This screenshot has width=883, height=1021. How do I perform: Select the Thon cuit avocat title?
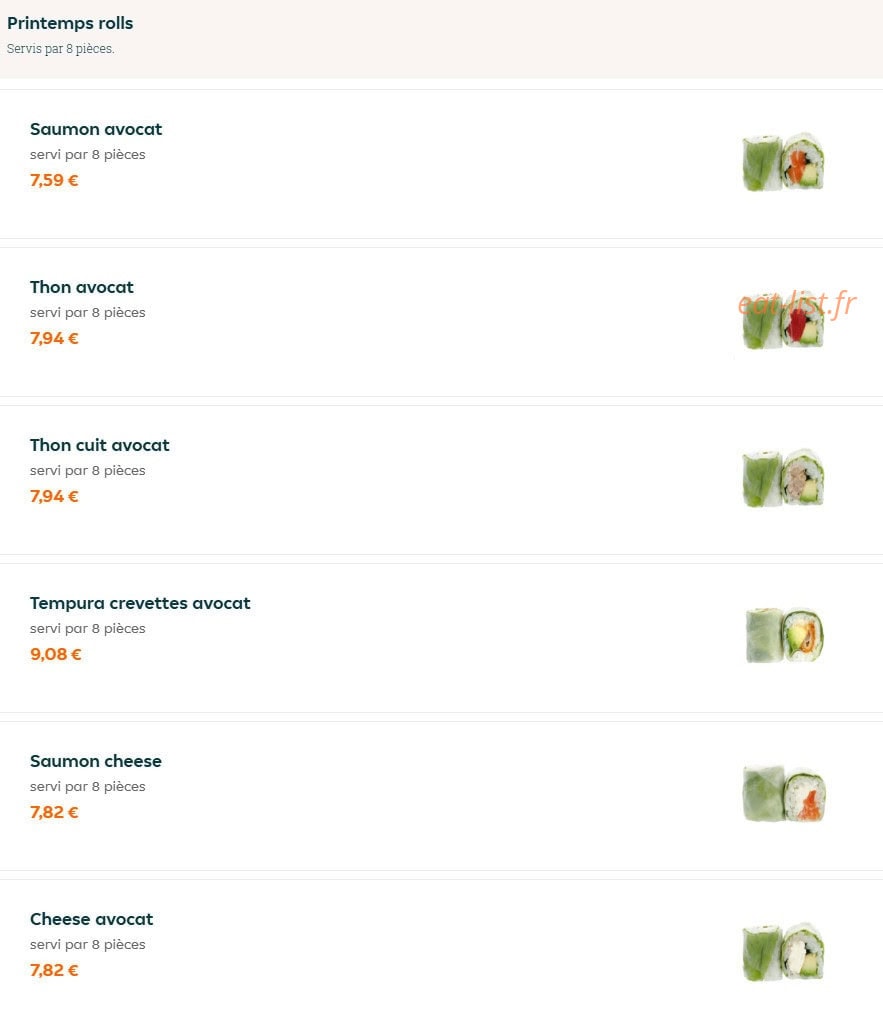coord(100,445)
